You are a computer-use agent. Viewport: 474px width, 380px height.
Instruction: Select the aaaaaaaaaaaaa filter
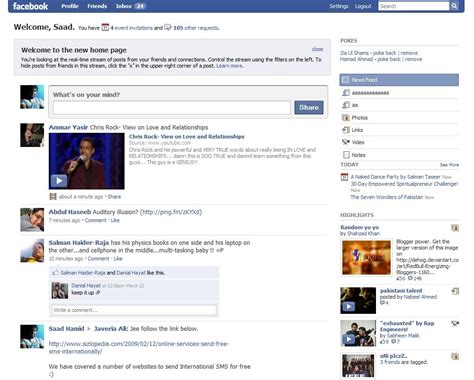tap(399, 93)
